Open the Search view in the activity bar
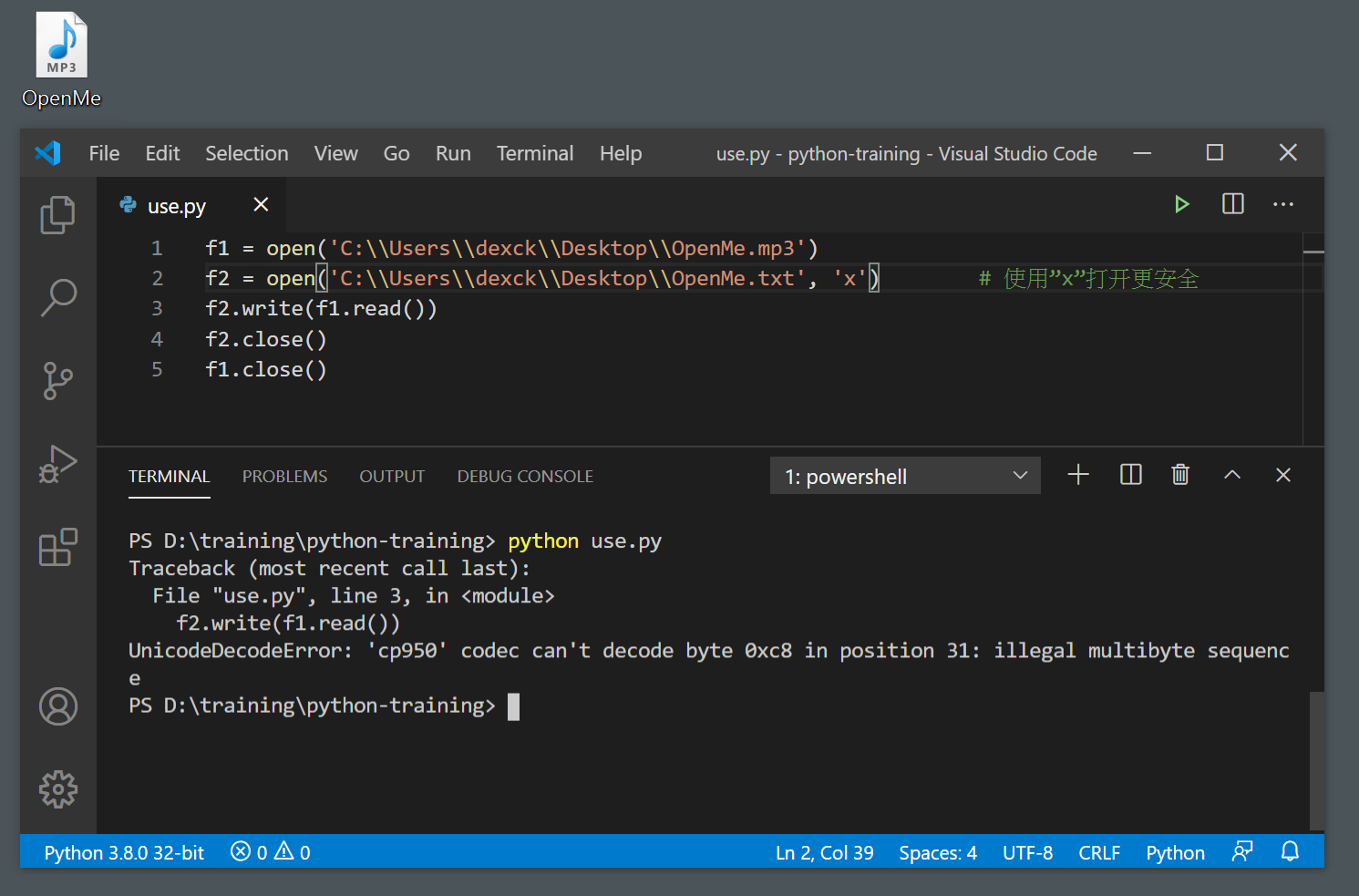The image size is (1359, 896). point(58,297)
